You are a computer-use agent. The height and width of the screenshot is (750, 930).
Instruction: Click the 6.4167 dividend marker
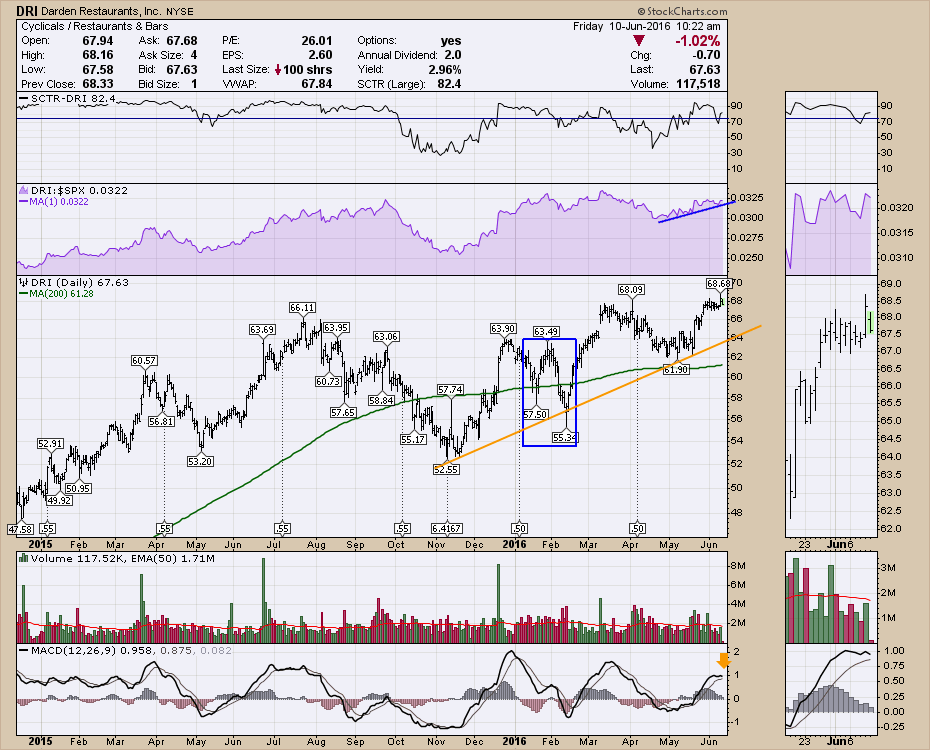447,528
